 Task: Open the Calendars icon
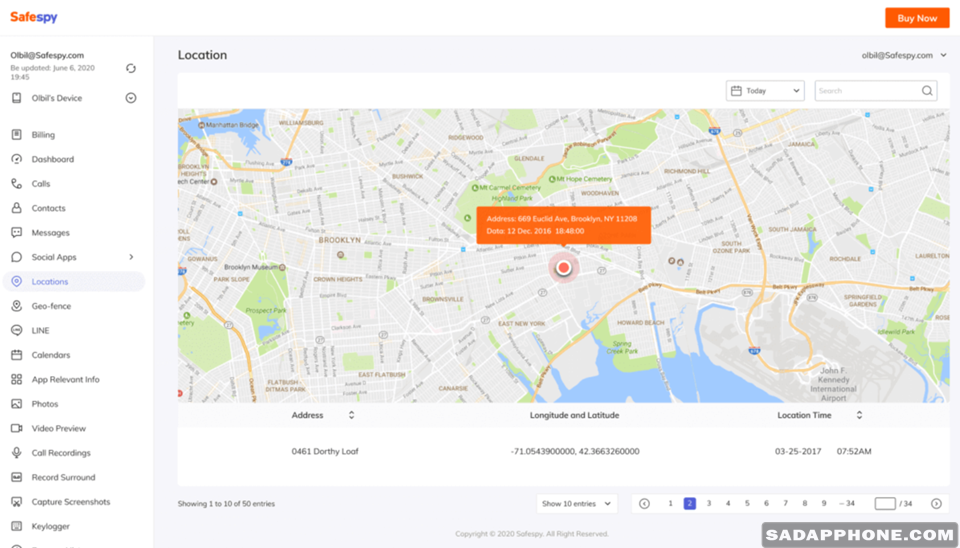(x=17, y=355)
